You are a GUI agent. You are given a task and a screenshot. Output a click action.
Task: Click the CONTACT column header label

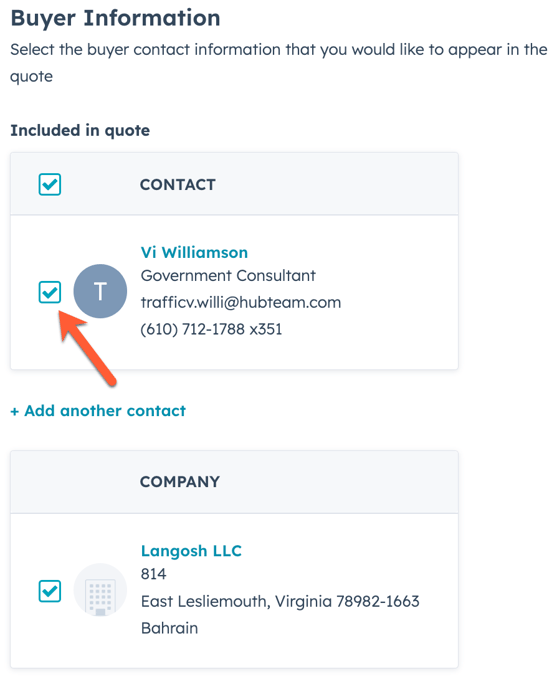point(178,185)
